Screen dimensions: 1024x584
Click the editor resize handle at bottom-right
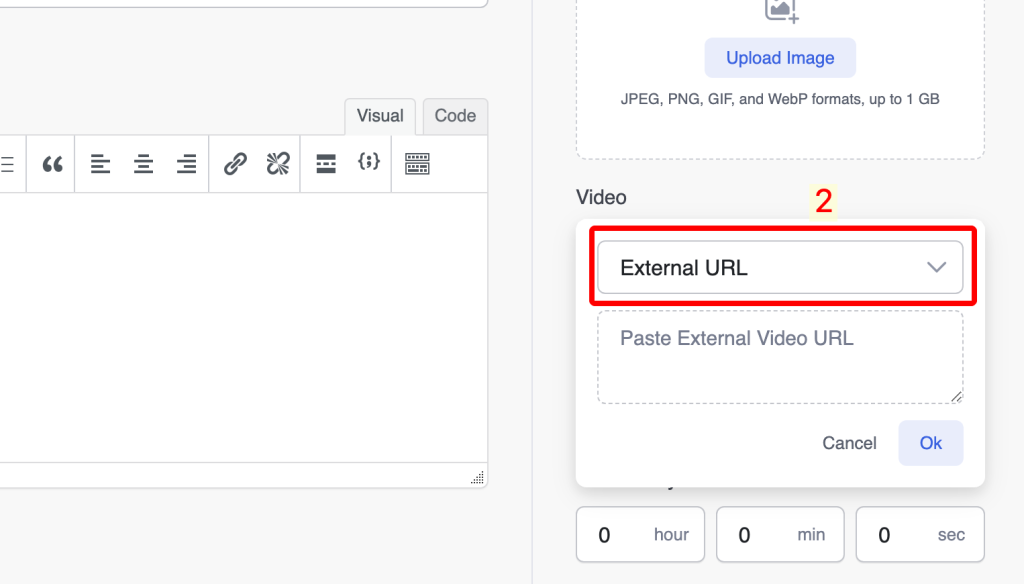pos(478,478)
